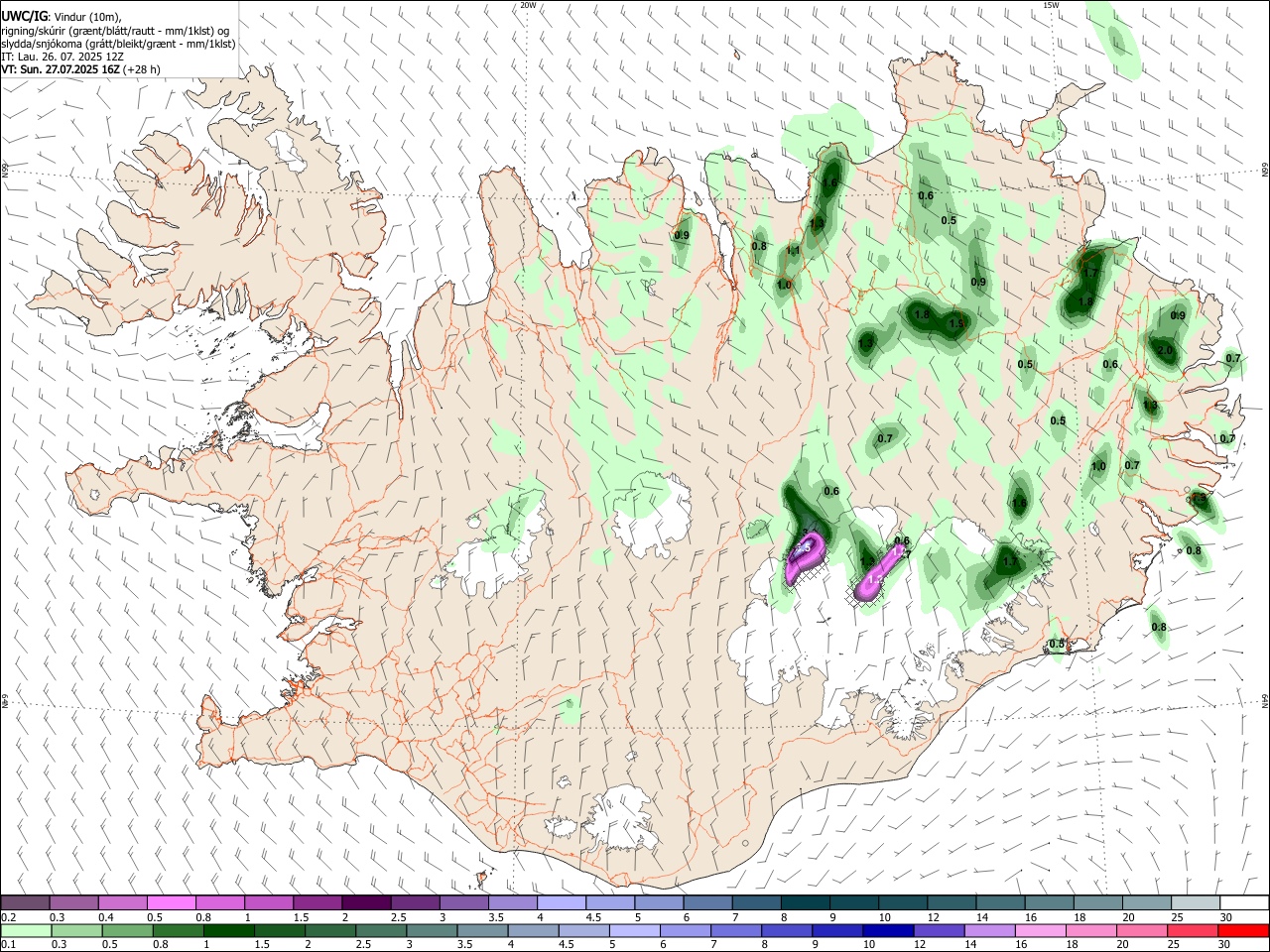Click the "0.1" label in the rain legend

(x=8, y=946)
